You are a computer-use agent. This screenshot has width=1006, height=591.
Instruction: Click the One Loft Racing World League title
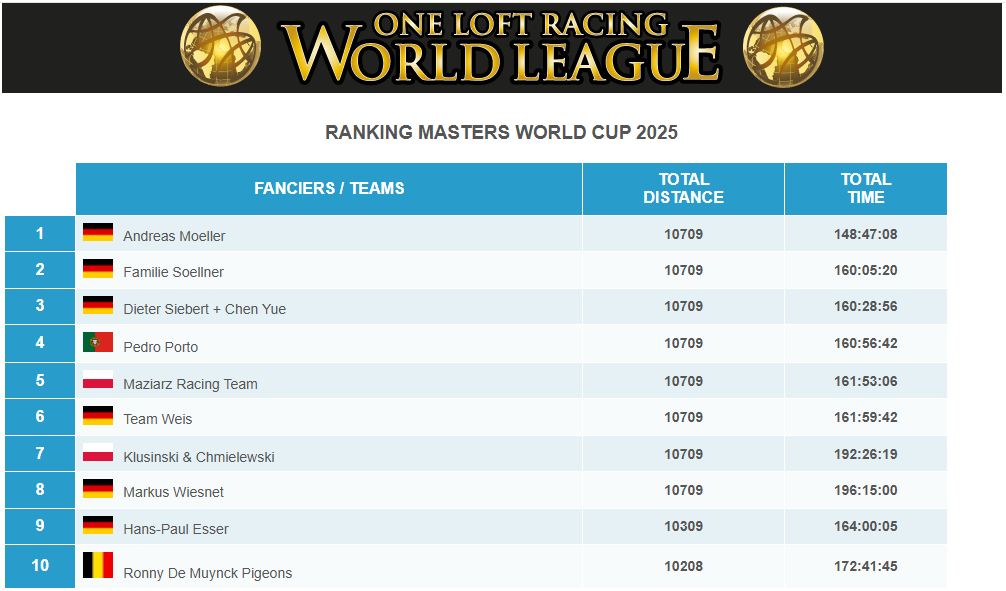click(x=500, y=47)
